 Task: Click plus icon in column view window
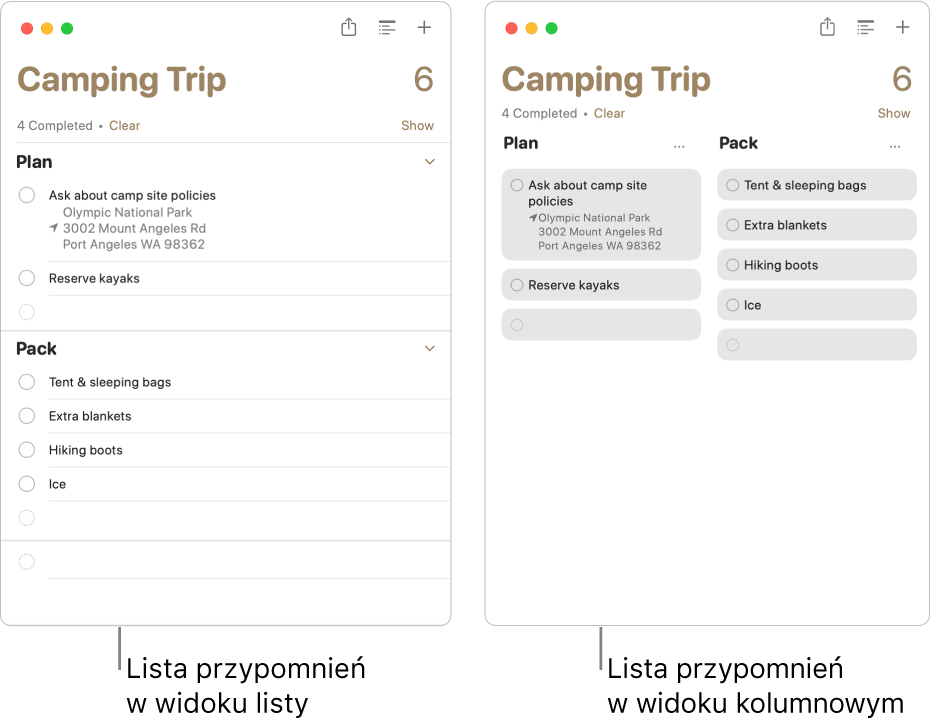click(903, 28)
